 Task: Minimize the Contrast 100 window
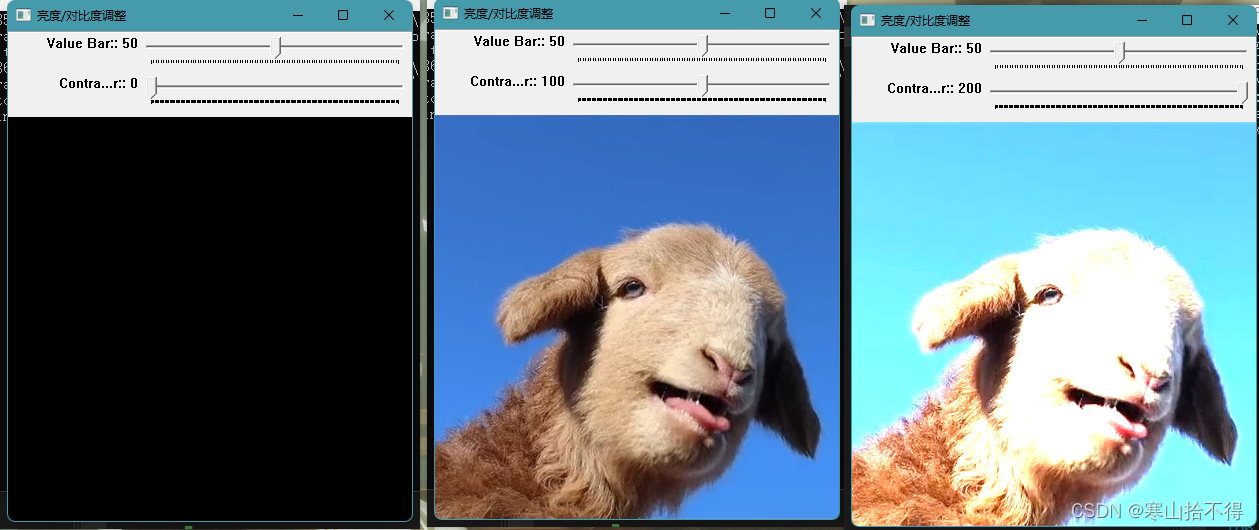point(724,13)
